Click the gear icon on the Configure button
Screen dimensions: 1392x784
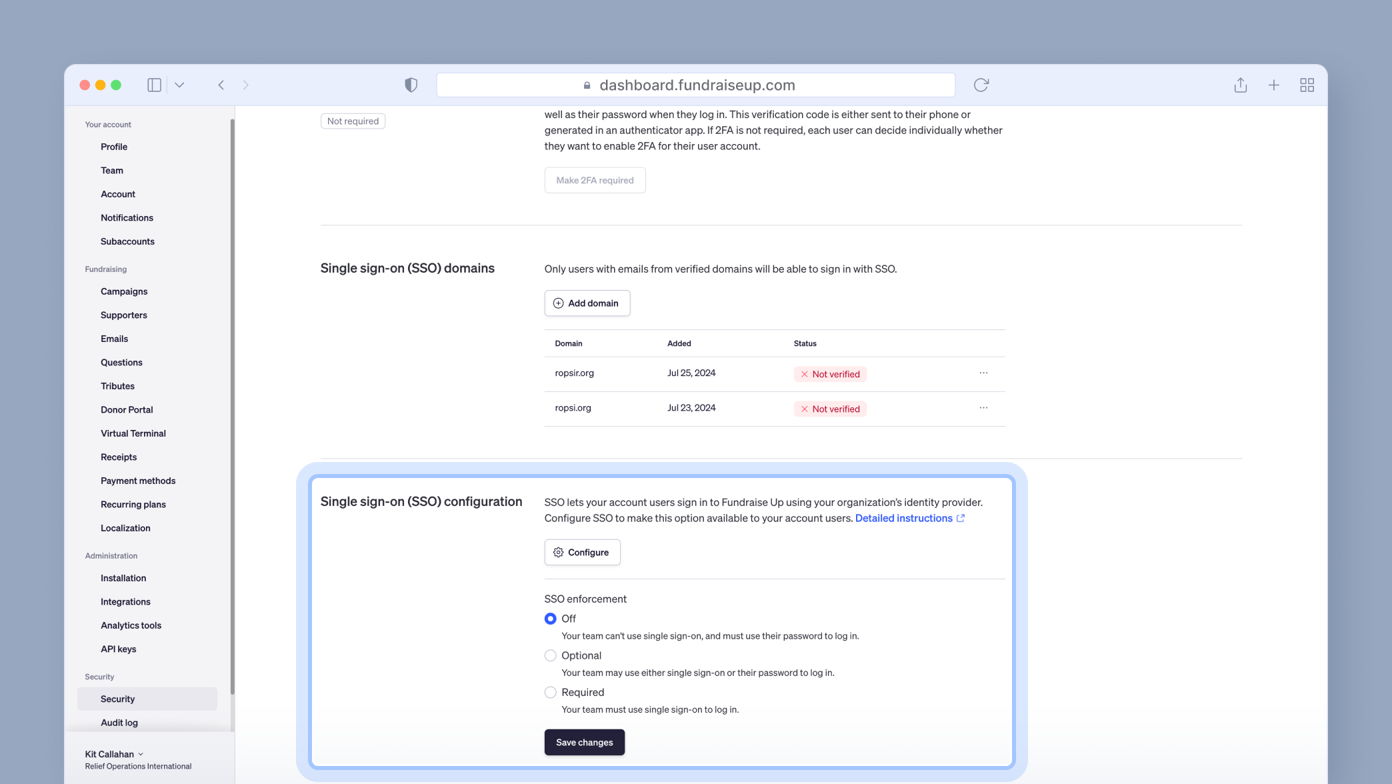558,552
